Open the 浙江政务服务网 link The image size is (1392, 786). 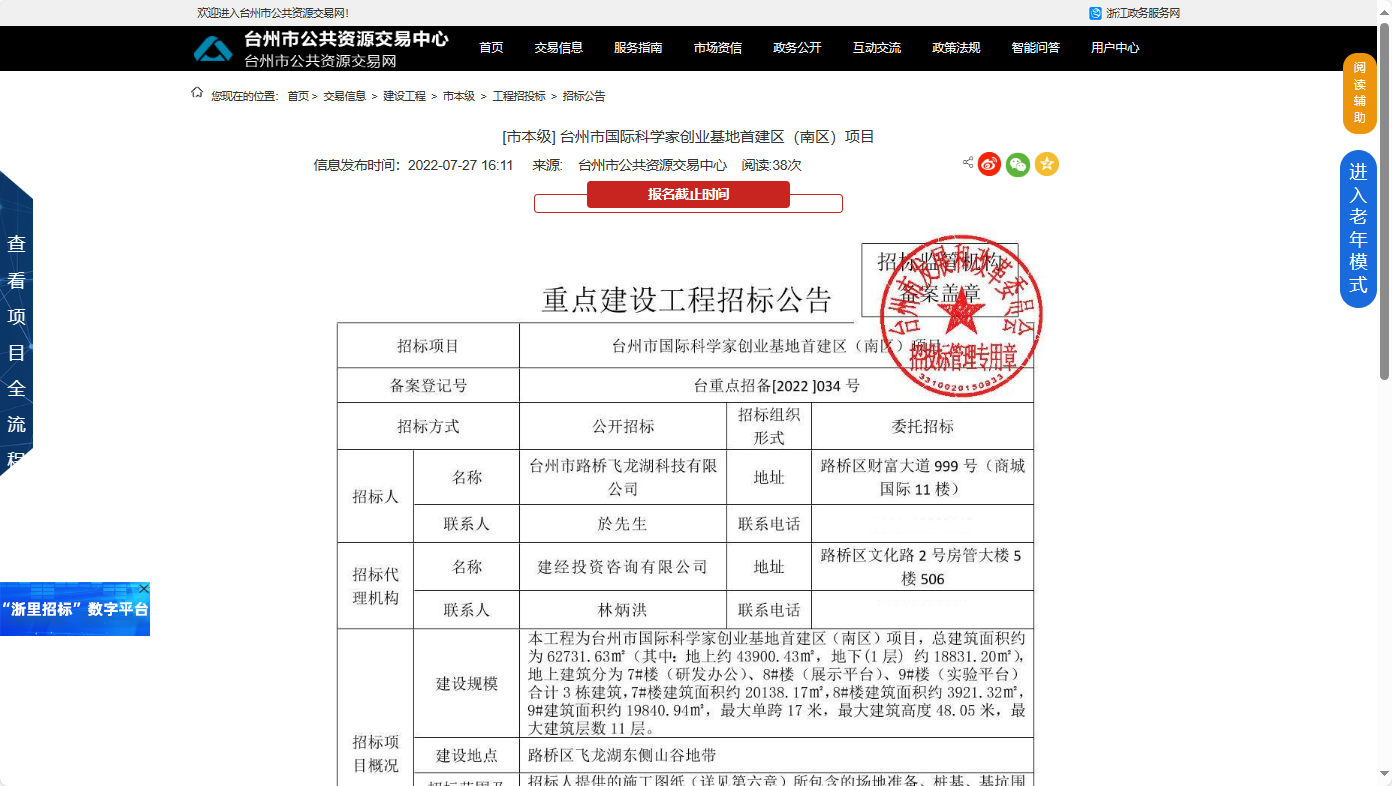pyautogui.click(x=1143, y=13)
